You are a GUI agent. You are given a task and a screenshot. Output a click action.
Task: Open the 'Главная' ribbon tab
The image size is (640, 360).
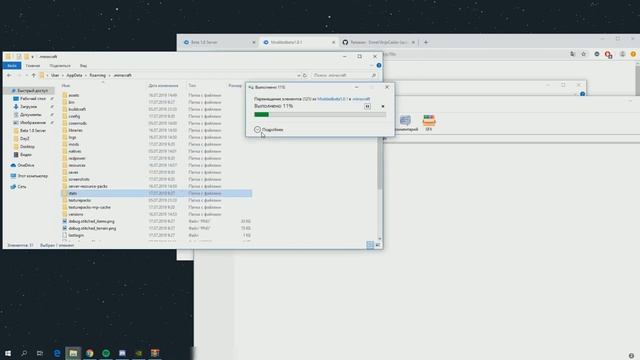click(x=33, y=66)
